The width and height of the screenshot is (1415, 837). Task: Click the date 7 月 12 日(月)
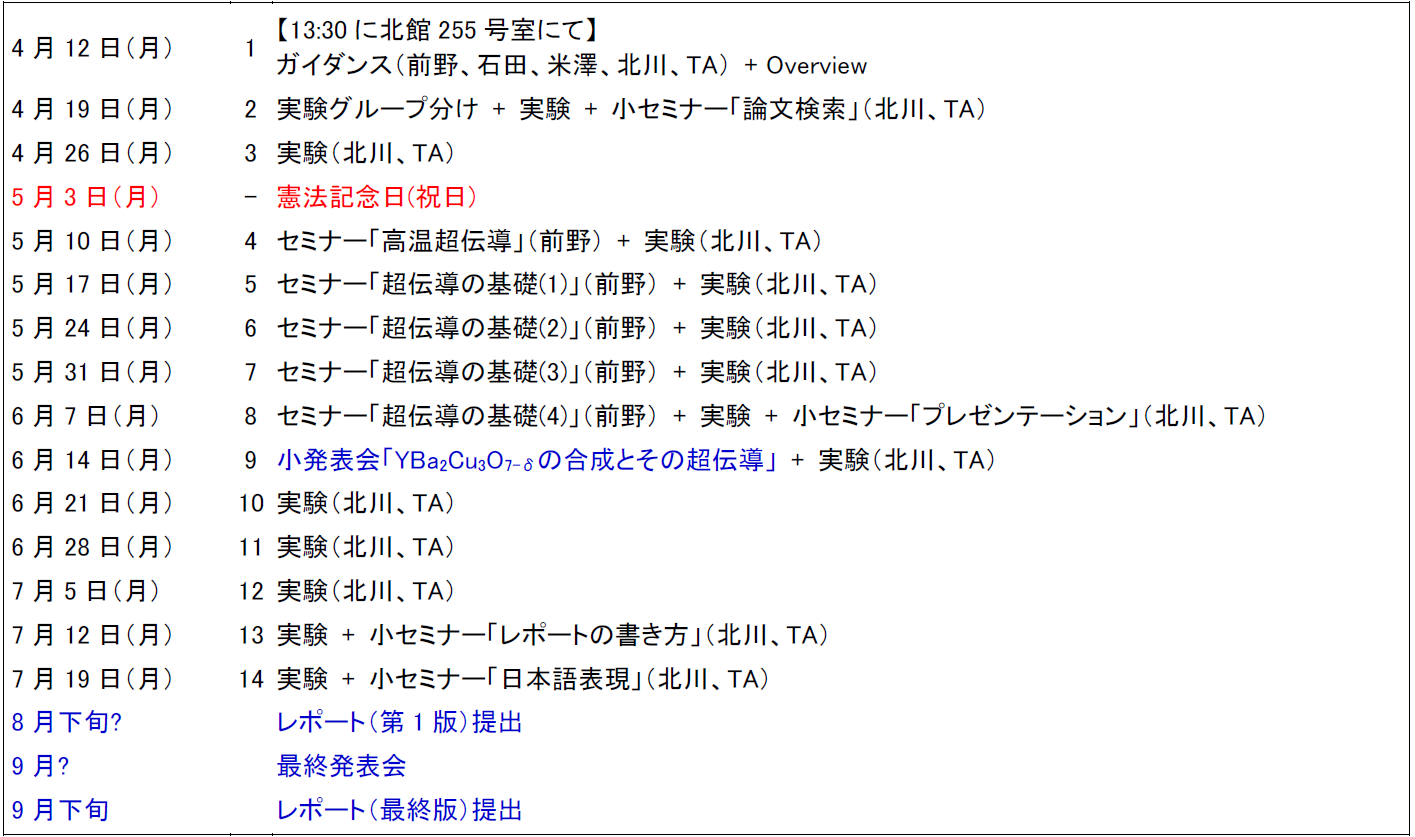tap(93, 635)
